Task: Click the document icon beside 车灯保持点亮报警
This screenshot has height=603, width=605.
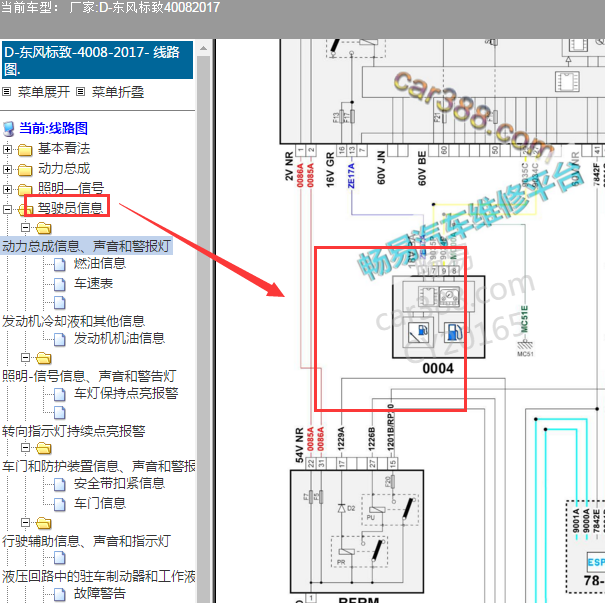Action: click(59, 395)
